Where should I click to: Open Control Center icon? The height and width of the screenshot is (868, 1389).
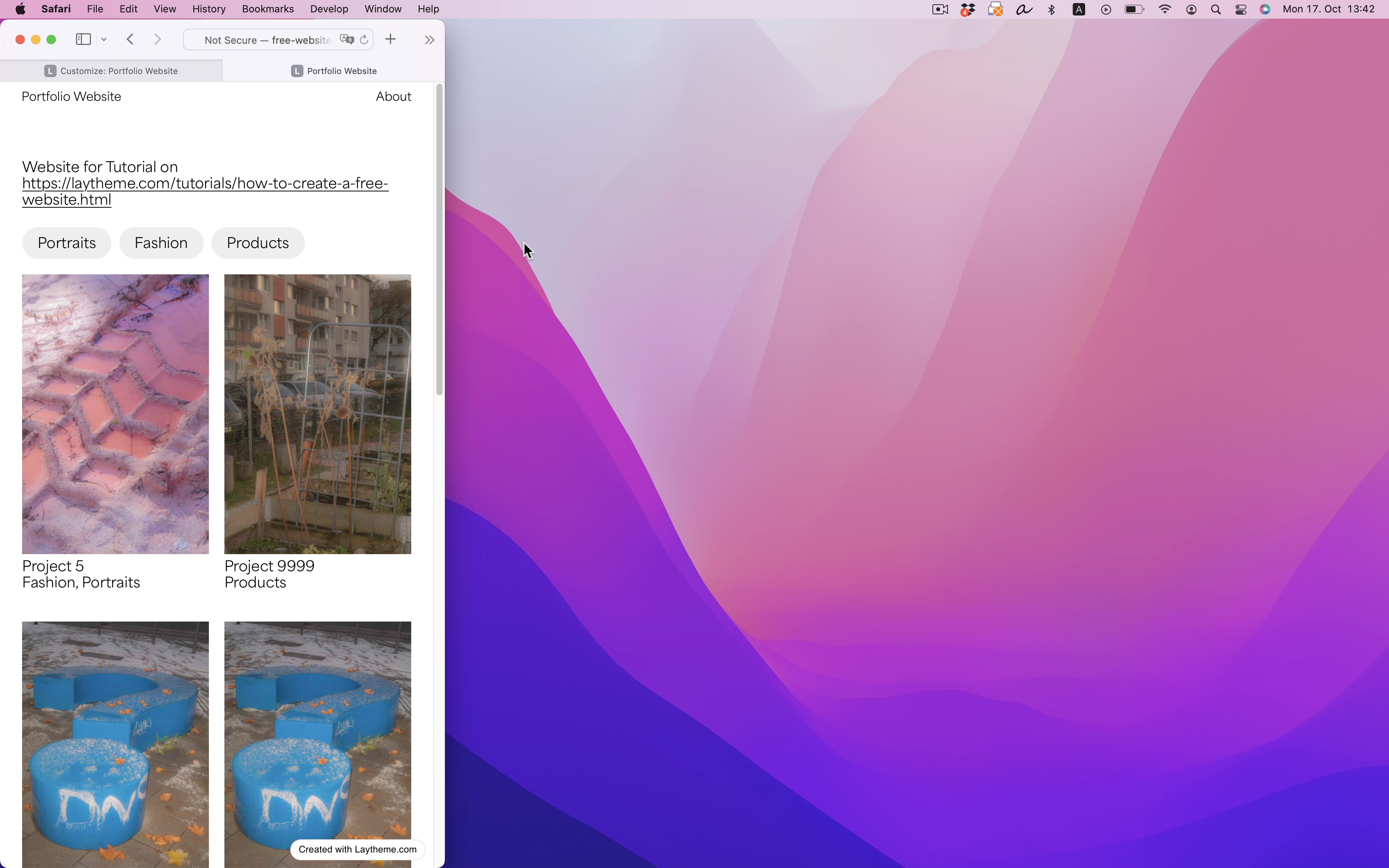pyautogui.click(x=1241, y=9)
